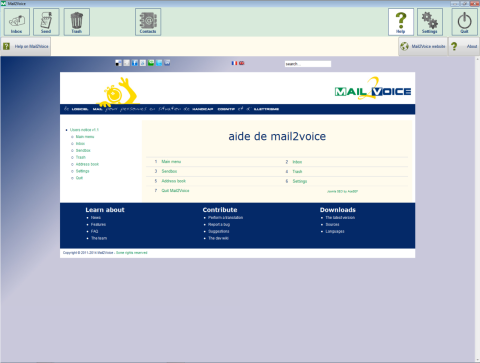Open sidebar Quit entry
This screenshot has width=480, height=363.
[79, 178]
